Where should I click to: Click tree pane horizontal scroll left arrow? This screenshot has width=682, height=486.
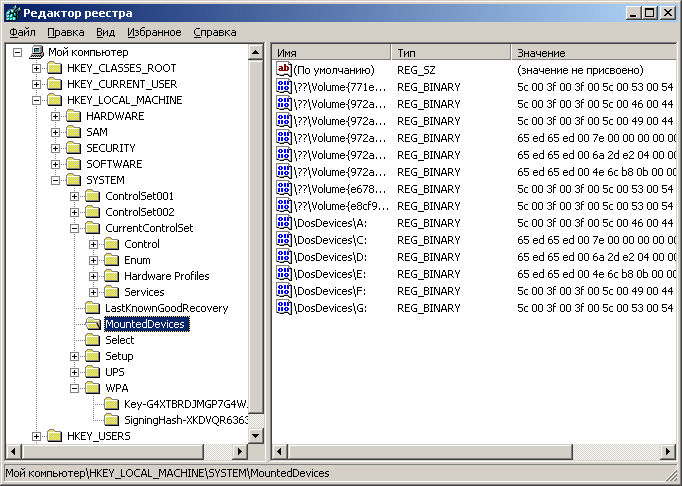click(x=13, y=452)
